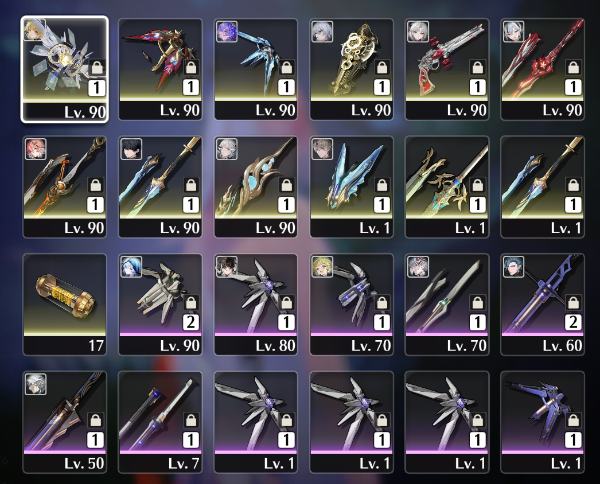Open the gold capsule item with count 17
The width and height of the screenshot is (600, 484).
click(x=65, y=305)
